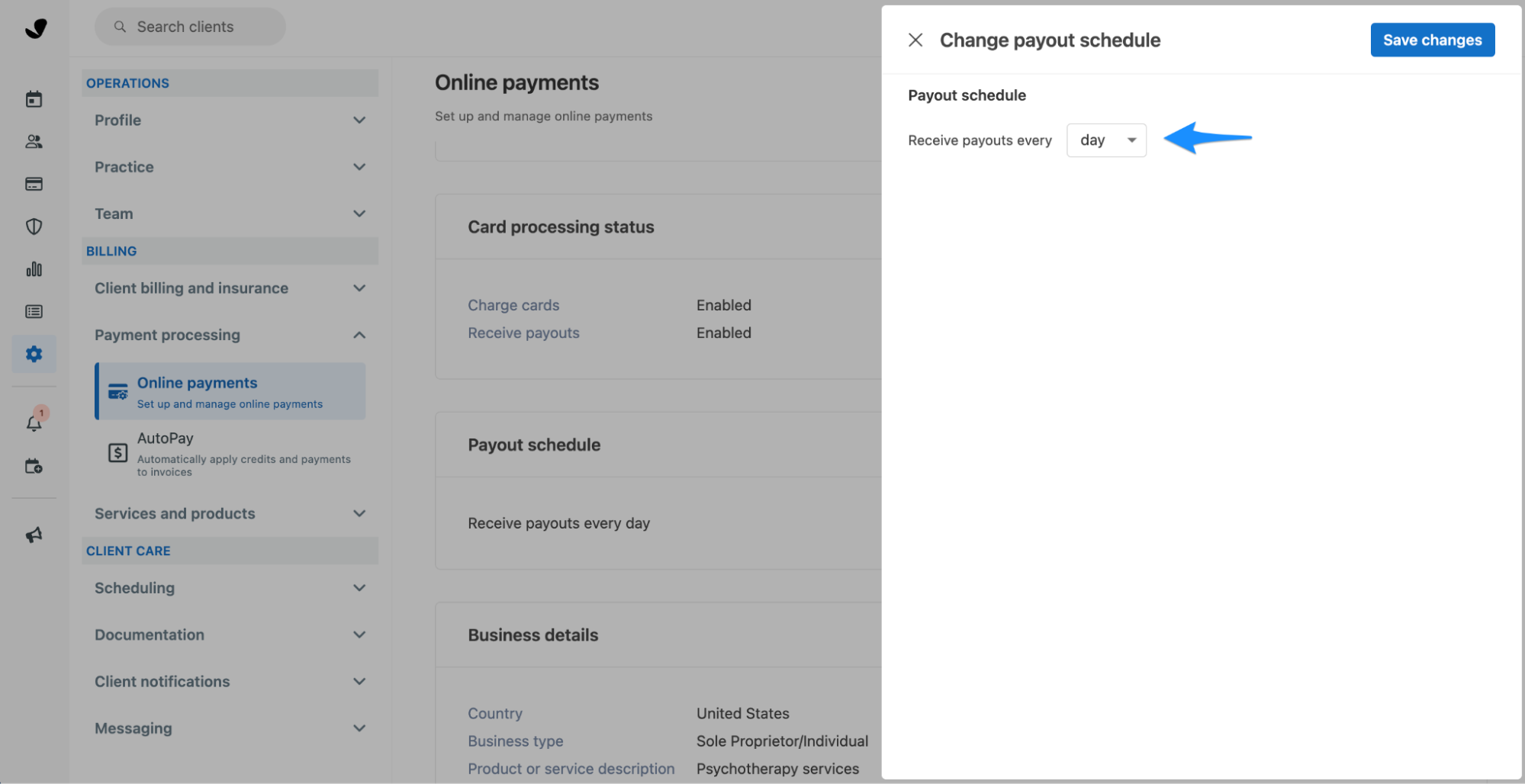Select the Online payments card icon
This screenshot has width=1525, height=784.
pos(117,390)
